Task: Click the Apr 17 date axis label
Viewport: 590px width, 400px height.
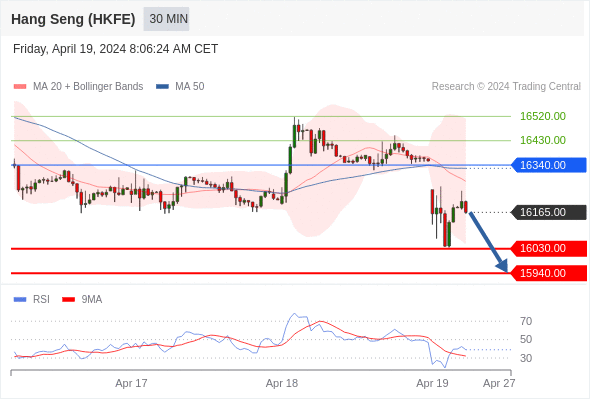Action: (131, 383)
